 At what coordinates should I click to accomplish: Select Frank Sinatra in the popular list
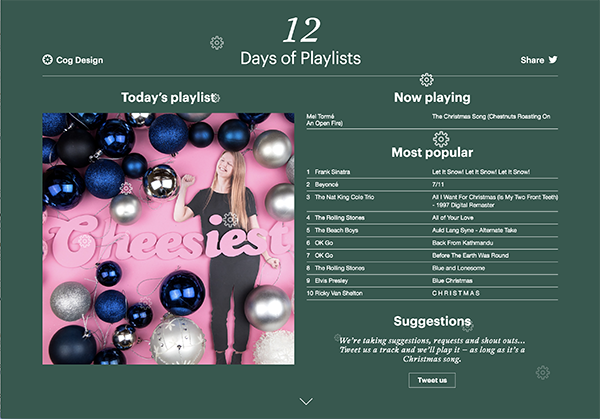pos(332,172)
